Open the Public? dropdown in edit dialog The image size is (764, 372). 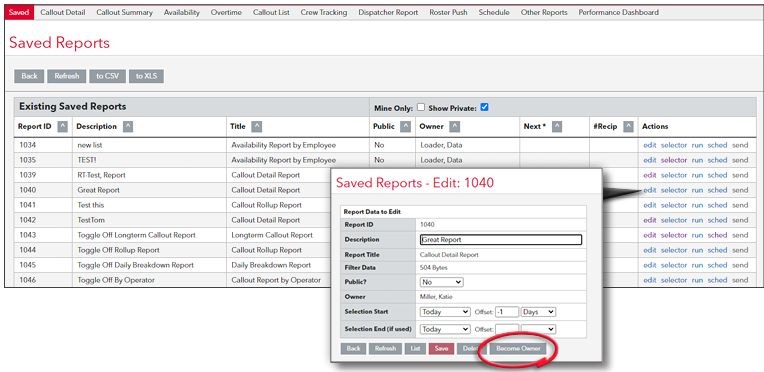[x=441, y=282]
